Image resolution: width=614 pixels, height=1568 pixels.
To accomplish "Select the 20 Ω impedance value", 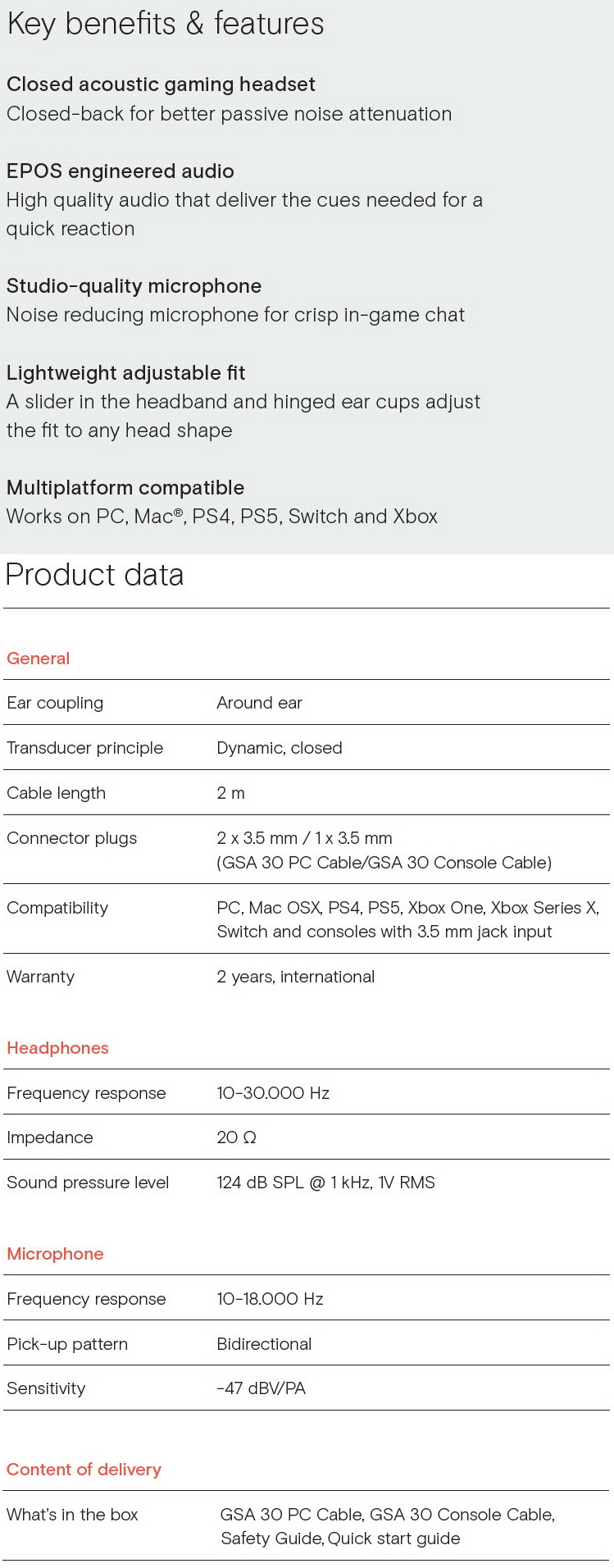I will coord(237,1137).
